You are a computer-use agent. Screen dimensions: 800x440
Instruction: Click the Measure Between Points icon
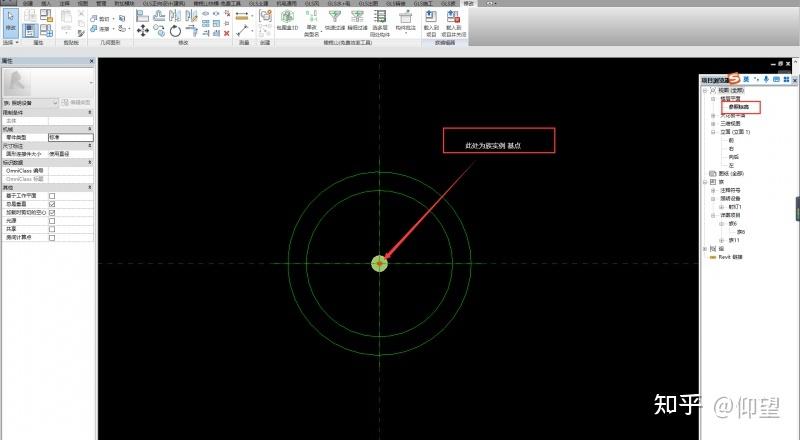click(x=242, y=31)
